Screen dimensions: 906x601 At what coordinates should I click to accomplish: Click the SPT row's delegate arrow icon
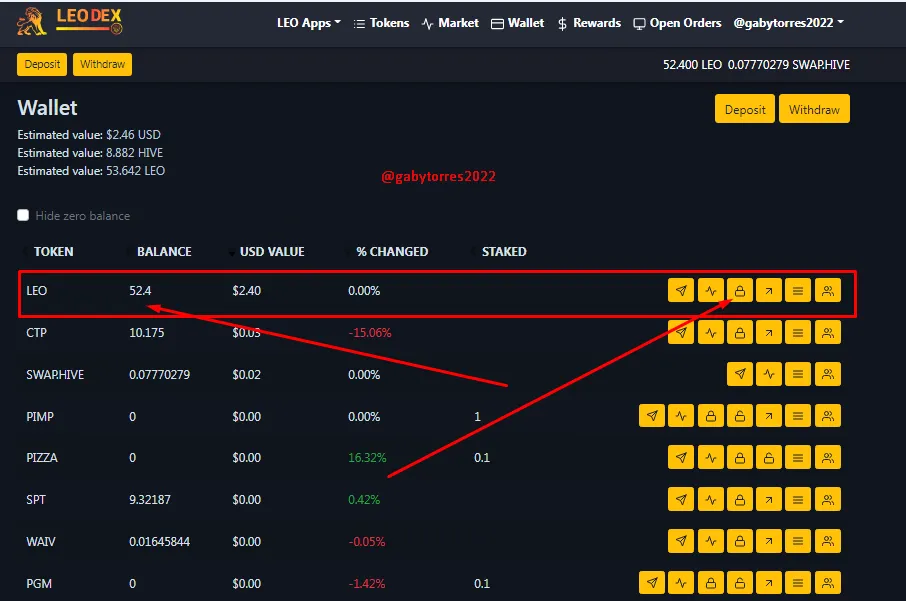point(768,499)
